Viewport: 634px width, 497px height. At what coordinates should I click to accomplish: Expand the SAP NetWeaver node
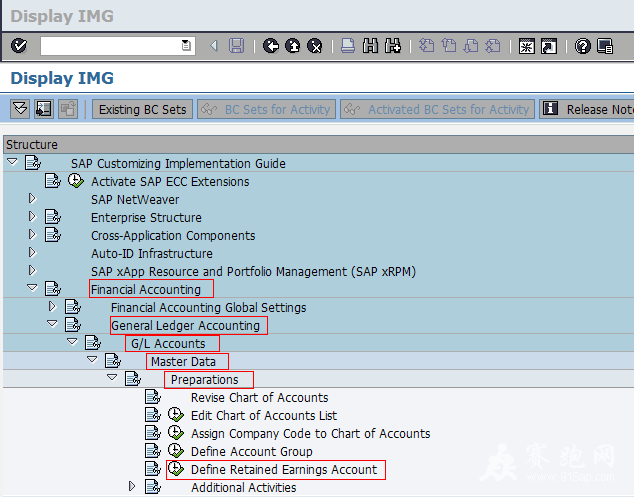(32, 198)
